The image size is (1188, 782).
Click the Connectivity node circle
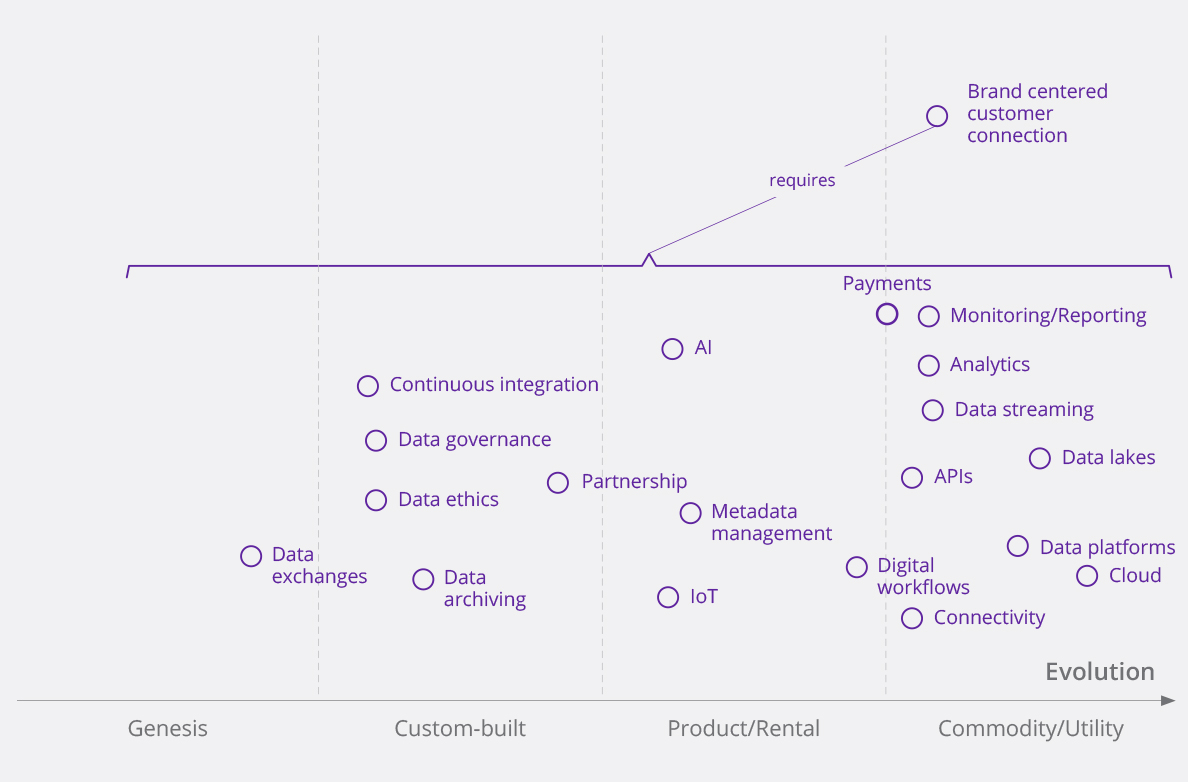point(912,618)
